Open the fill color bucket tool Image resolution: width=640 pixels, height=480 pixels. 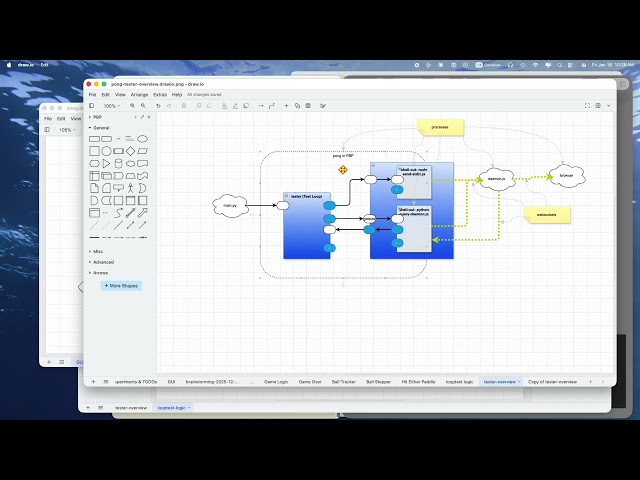[224, 106]
